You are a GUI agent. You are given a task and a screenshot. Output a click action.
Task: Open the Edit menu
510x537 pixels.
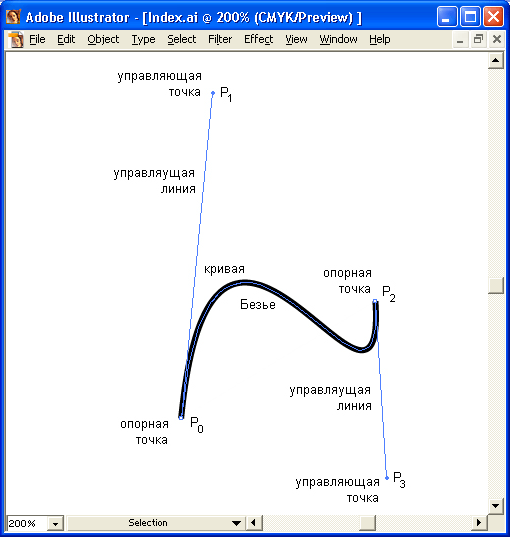pyautogui.click(x=66, y=39)
